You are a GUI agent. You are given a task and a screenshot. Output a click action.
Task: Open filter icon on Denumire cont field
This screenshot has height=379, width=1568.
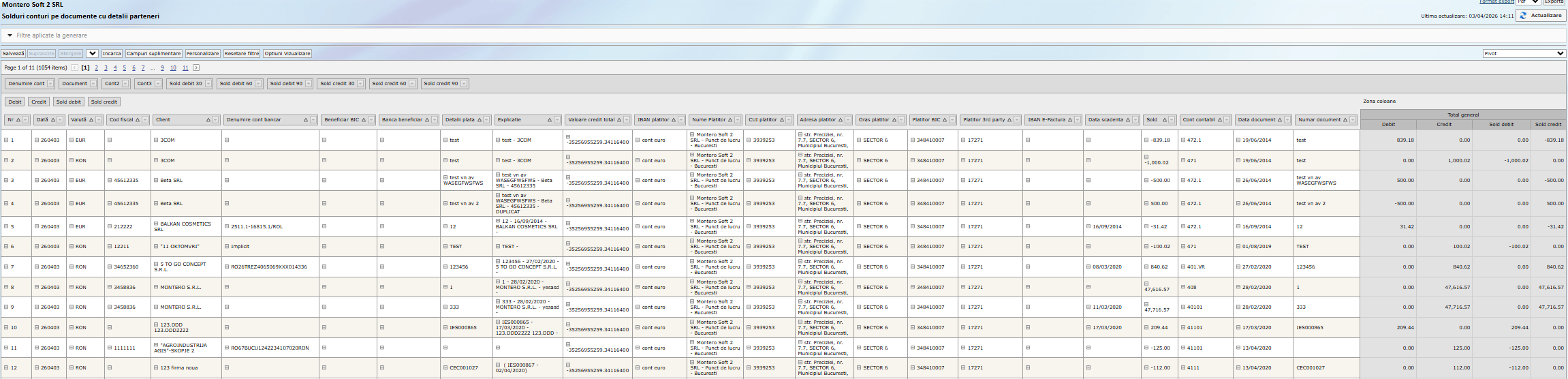click(50, 84)
